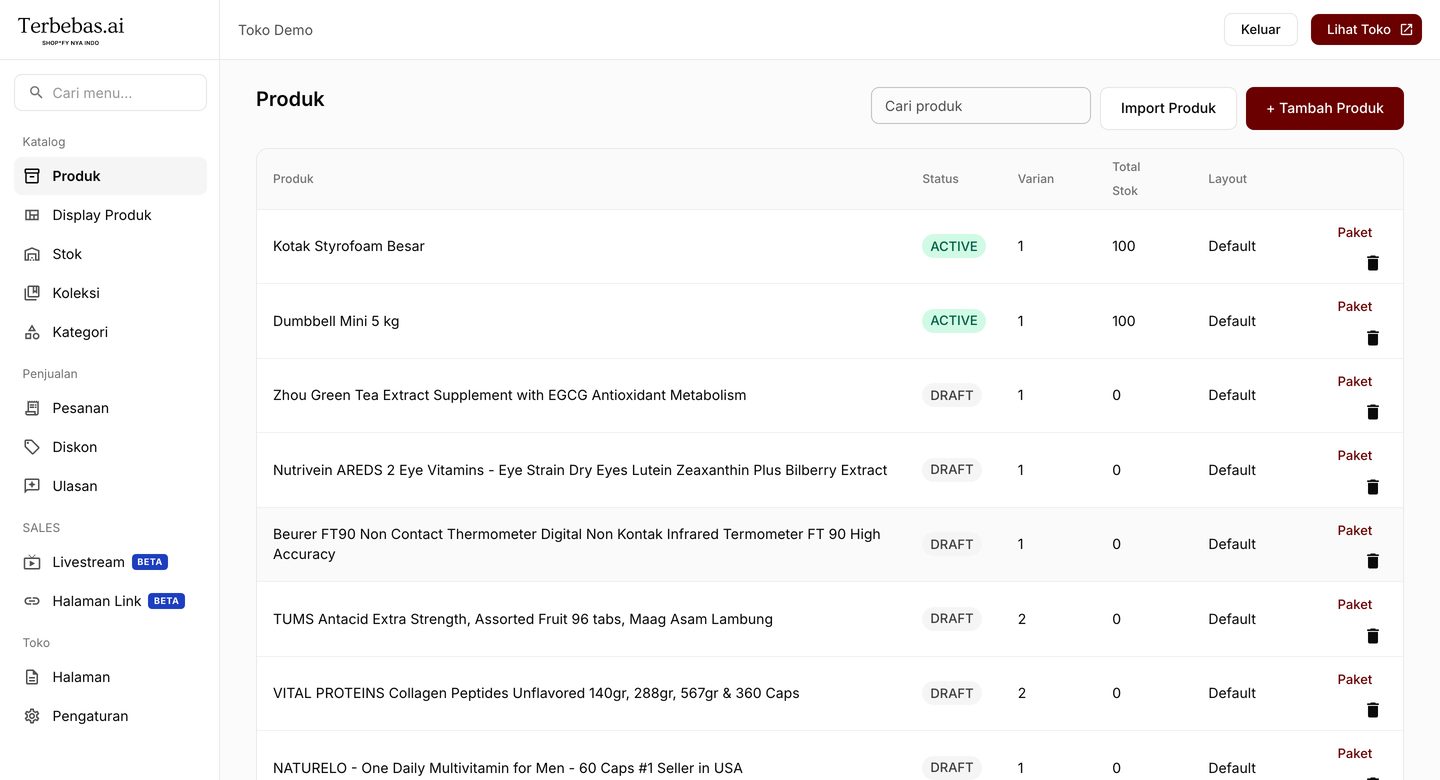1440x780 pixels.
Task: Click ACTIVE badge of Kotak Styrofoam Besar
Action: pos(954,246)
